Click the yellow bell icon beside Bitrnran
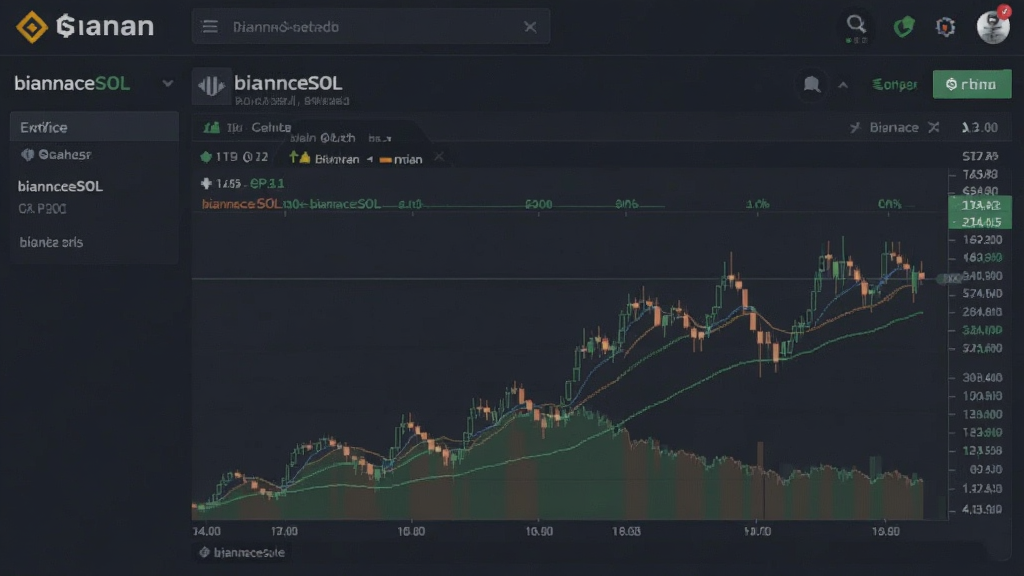1024x576 pixels. [x=304, y=157]
